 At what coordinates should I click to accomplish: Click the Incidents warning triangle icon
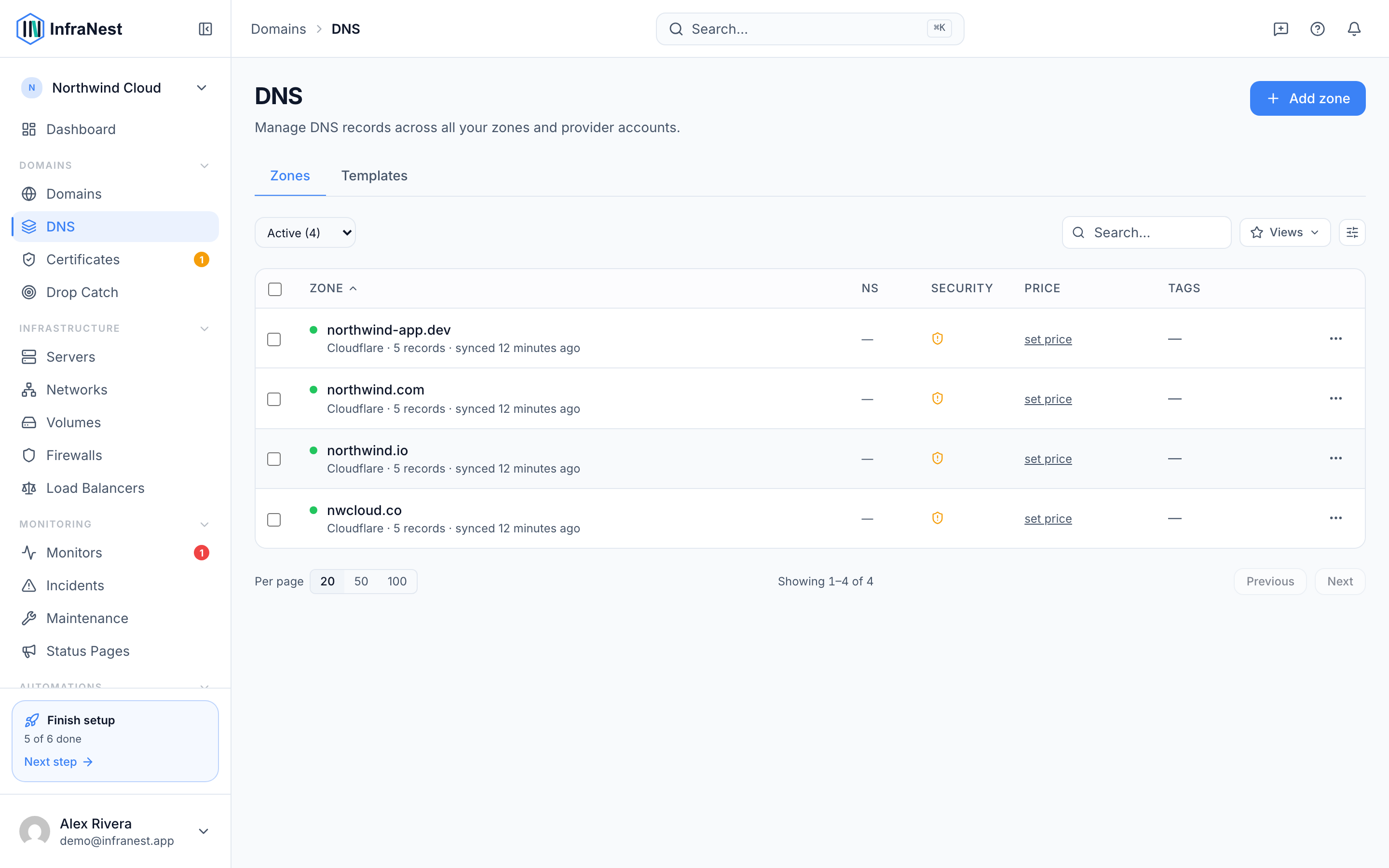tap(29, 585)
